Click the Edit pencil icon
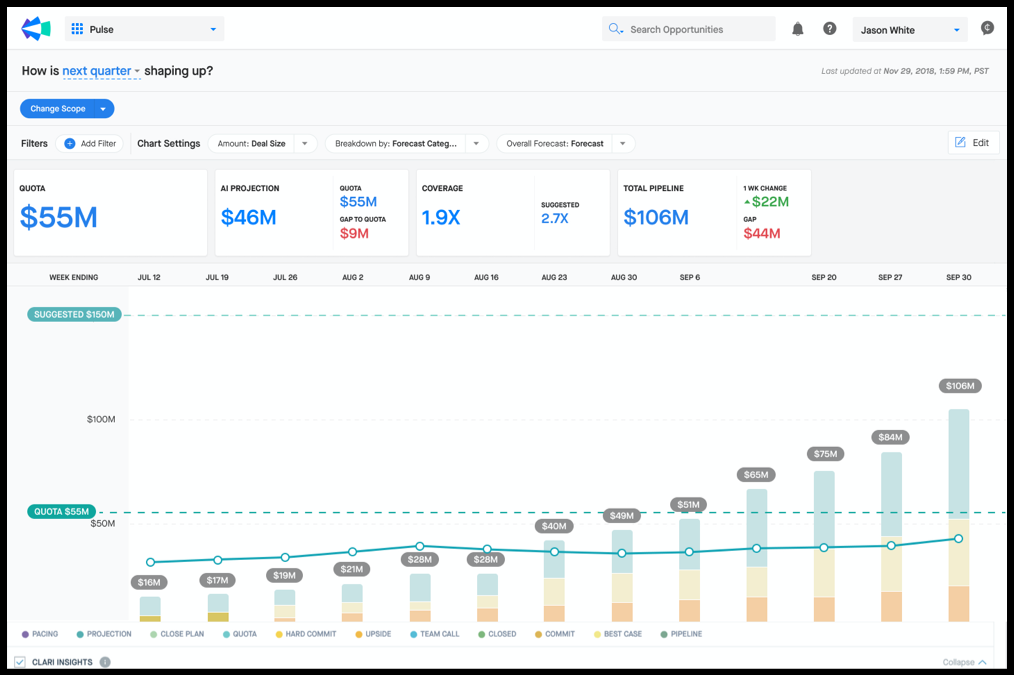The image size is (1014, 675). pos(960,142)
